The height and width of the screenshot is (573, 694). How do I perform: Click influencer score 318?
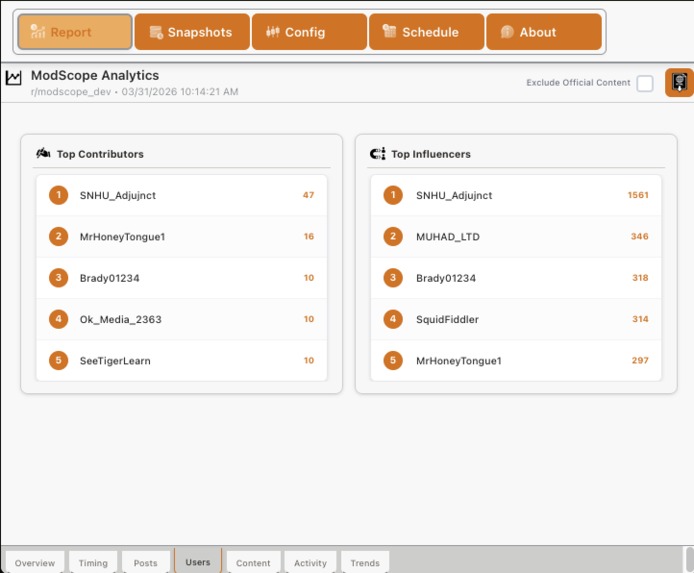tap(640, 278)
